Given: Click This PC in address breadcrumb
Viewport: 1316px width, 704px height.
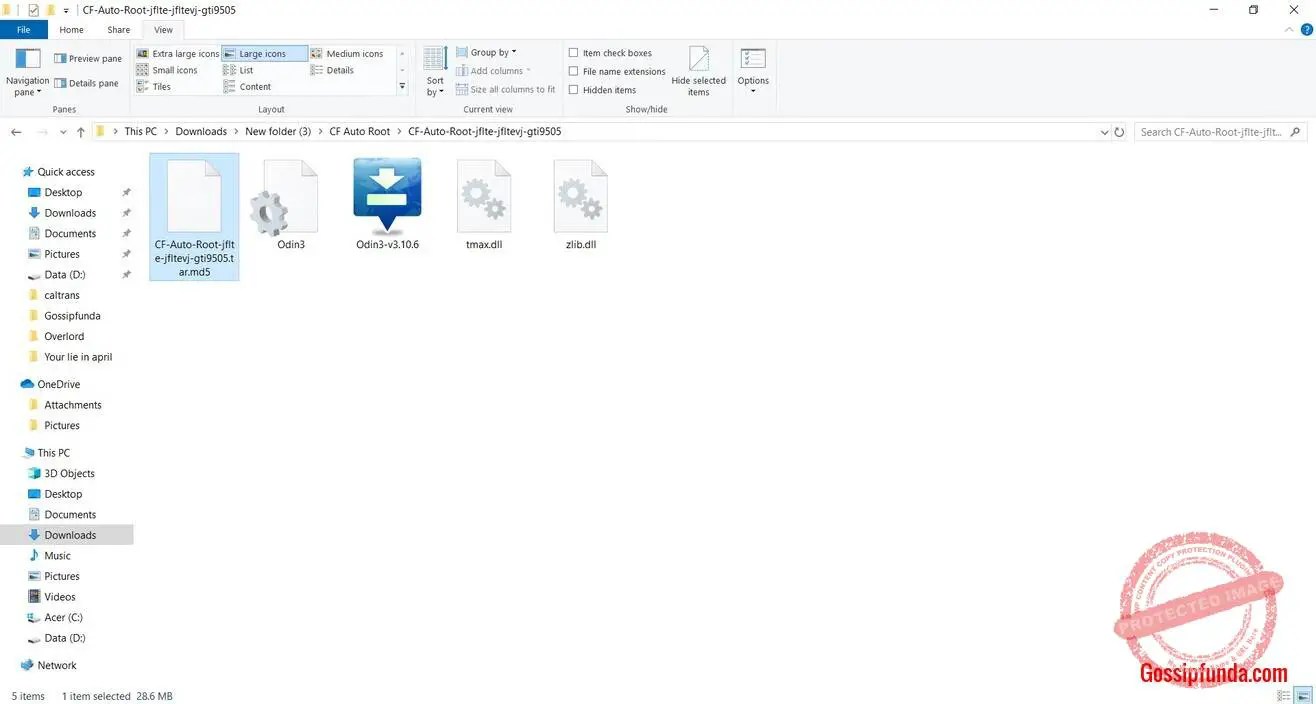Looking at the screenshot, I should pos(140,131).
